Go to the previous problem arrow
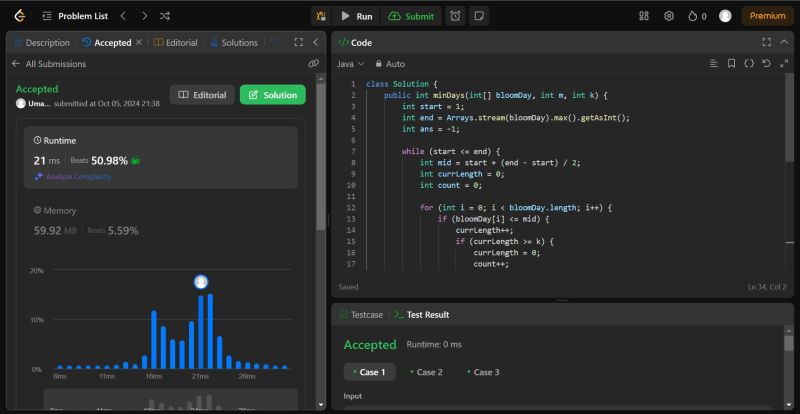The height and width of the screenshot is (414, 800). [x=123, y=16]
